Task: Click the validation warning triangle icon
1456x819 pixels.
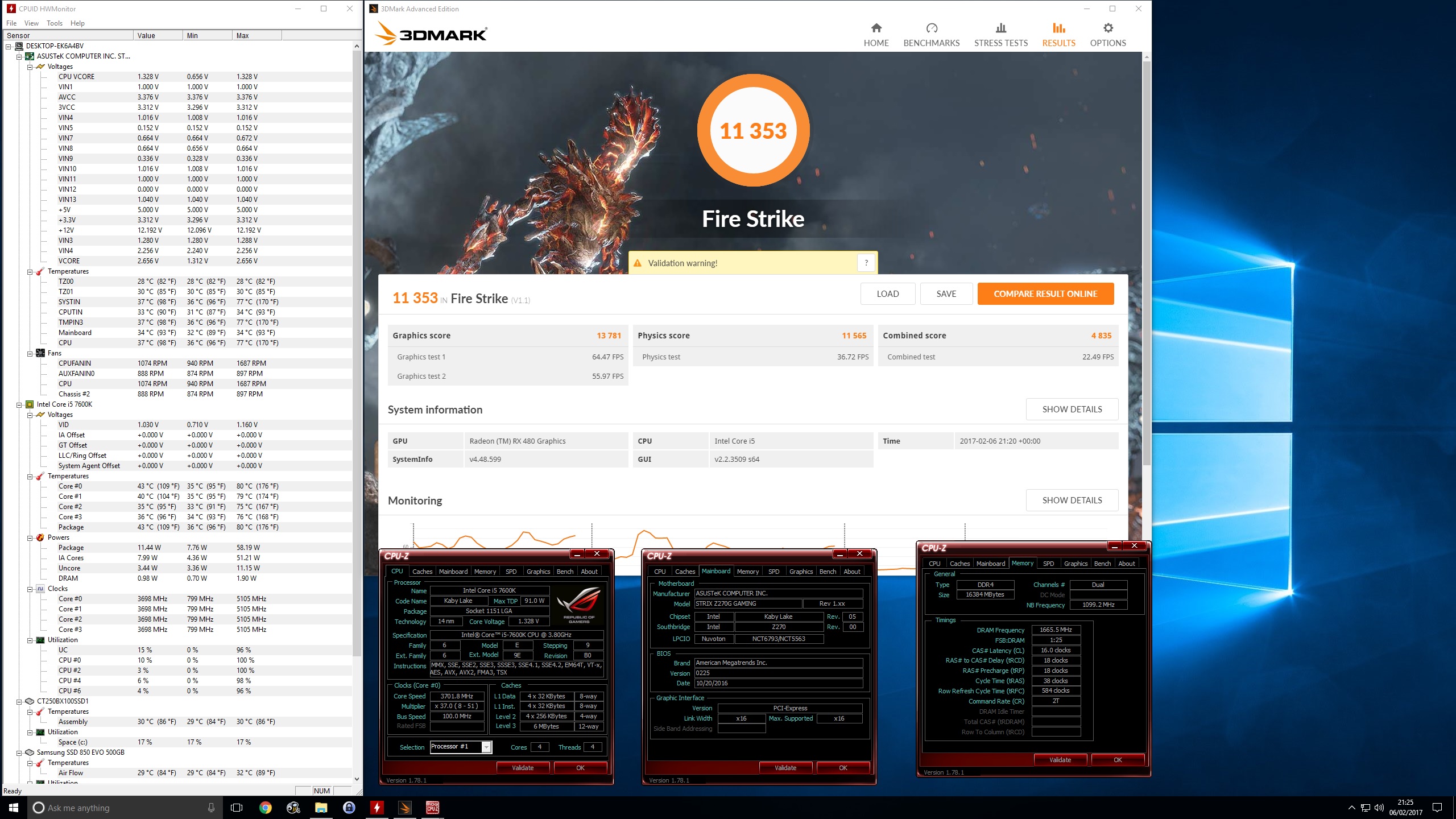Action: pyautogui.click(x=638, y=263)
